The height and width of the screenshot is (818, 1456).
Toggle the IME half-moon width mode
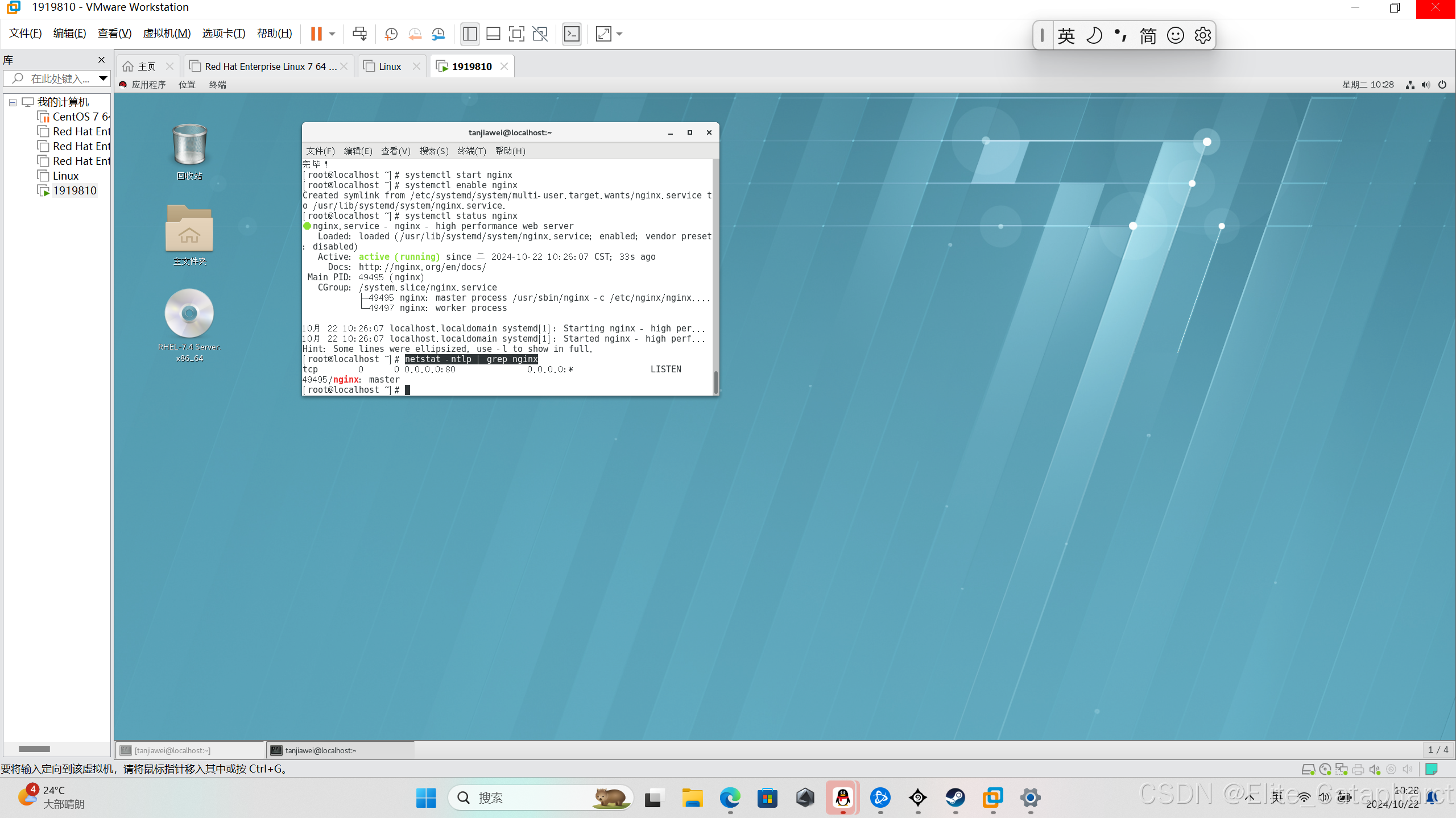1094,35
